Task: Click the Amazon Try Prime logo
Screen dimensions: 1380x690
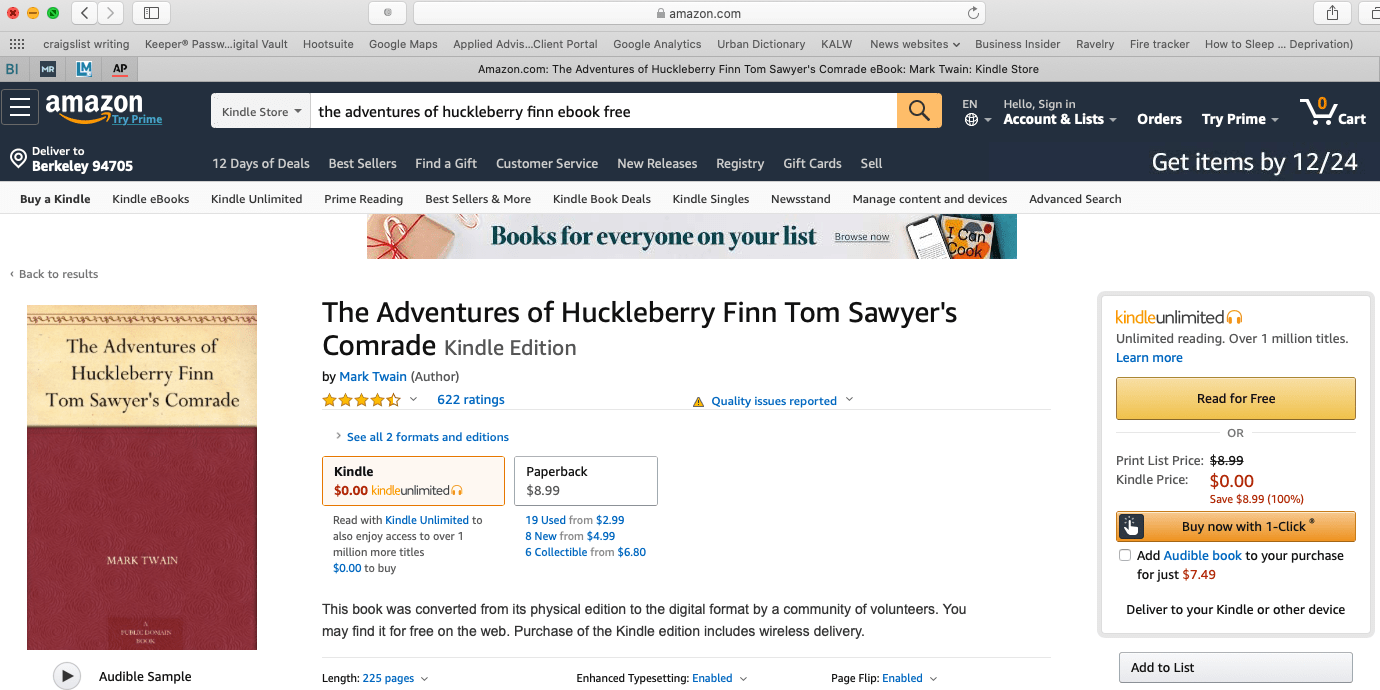Action: 93,110
